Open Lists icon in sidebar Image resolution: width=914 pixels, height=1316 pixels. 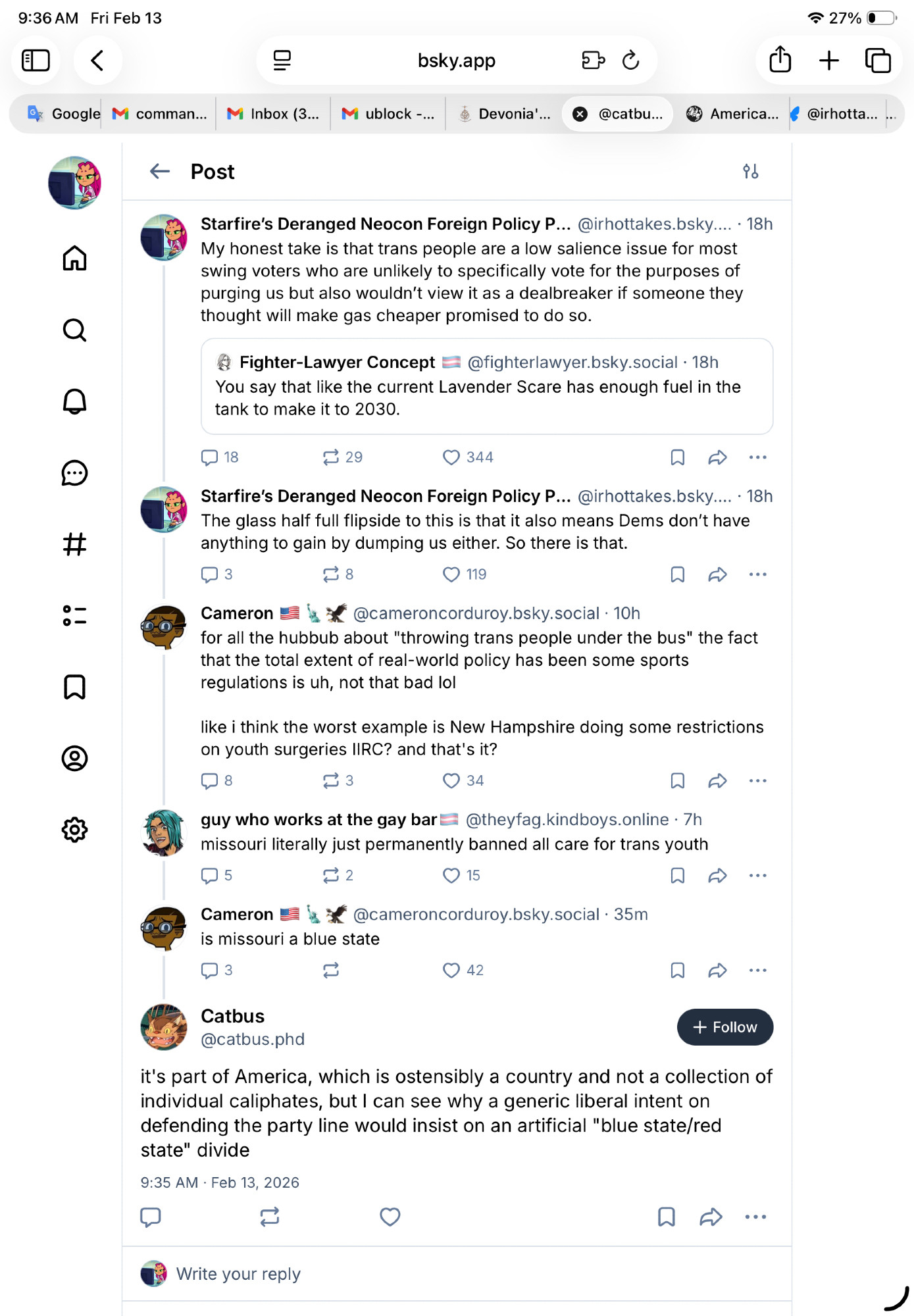(74, 615)
